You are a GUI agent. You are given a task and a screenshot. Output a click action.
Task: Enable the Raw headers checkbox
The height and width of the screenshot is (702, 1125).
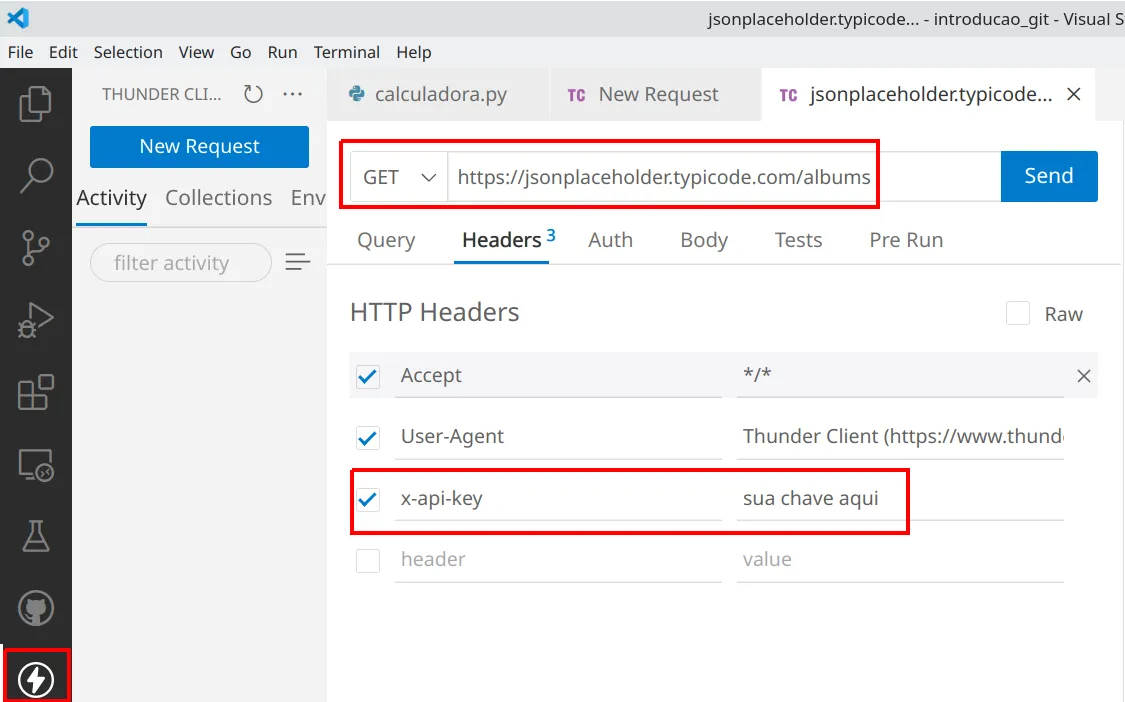click(x=1017, y=314)
